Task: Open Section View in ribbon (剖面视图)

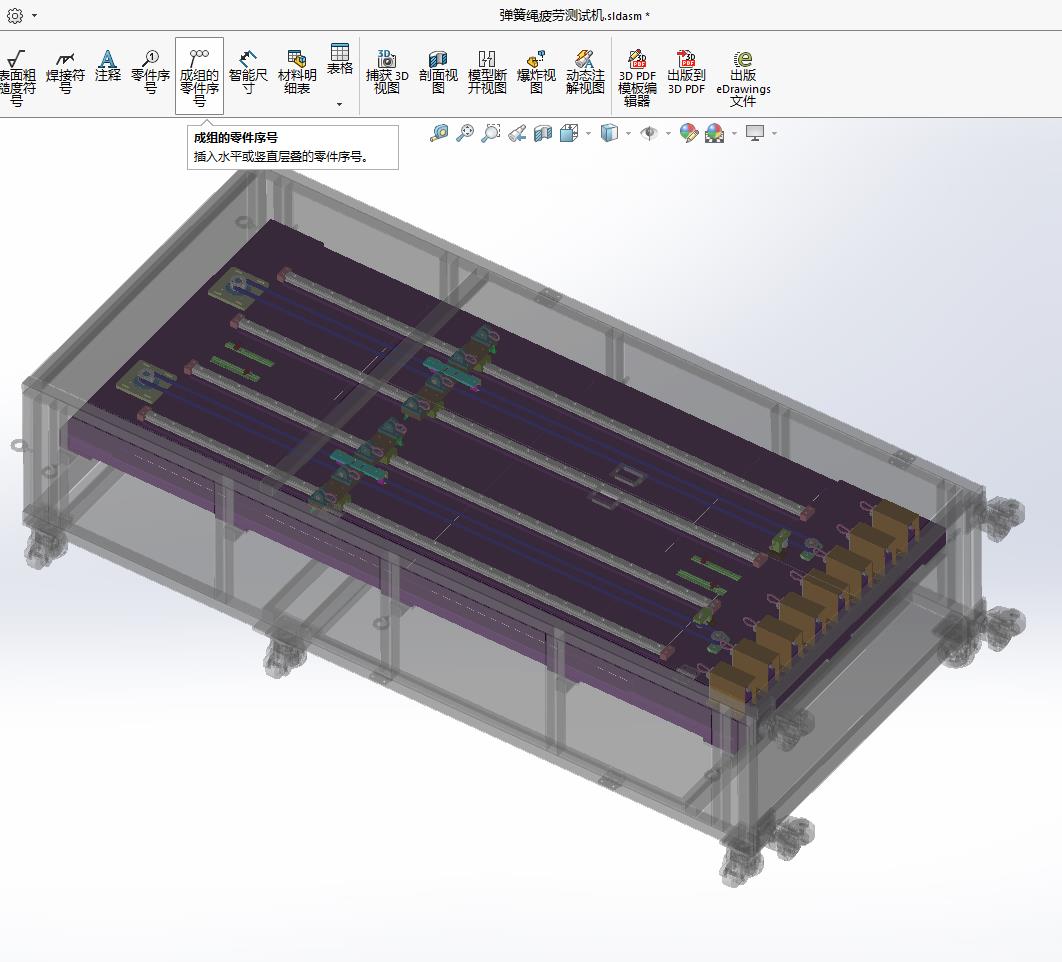Action: 438,72
